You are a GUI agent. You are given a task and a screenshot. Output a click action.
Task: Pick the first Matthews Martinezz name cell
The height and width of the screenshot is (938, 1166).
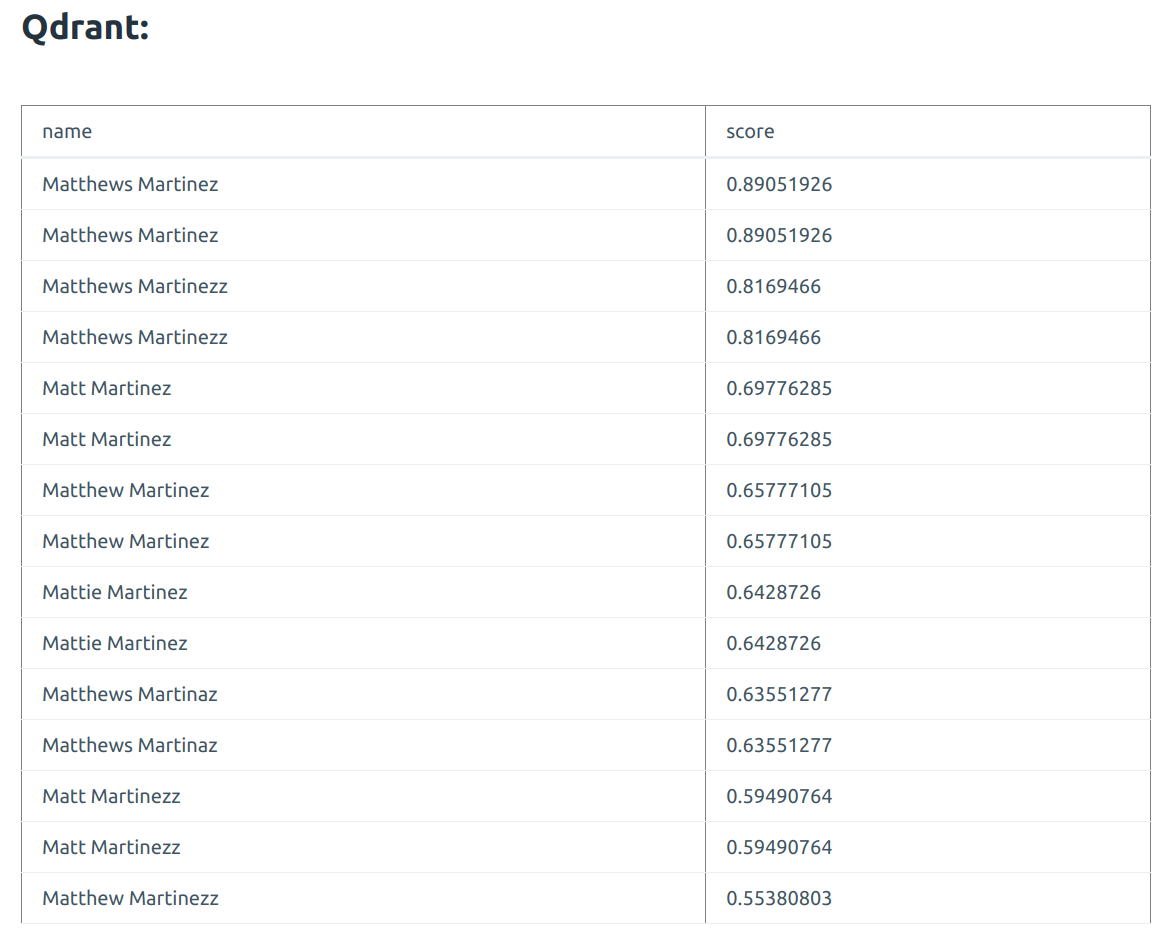135,286
